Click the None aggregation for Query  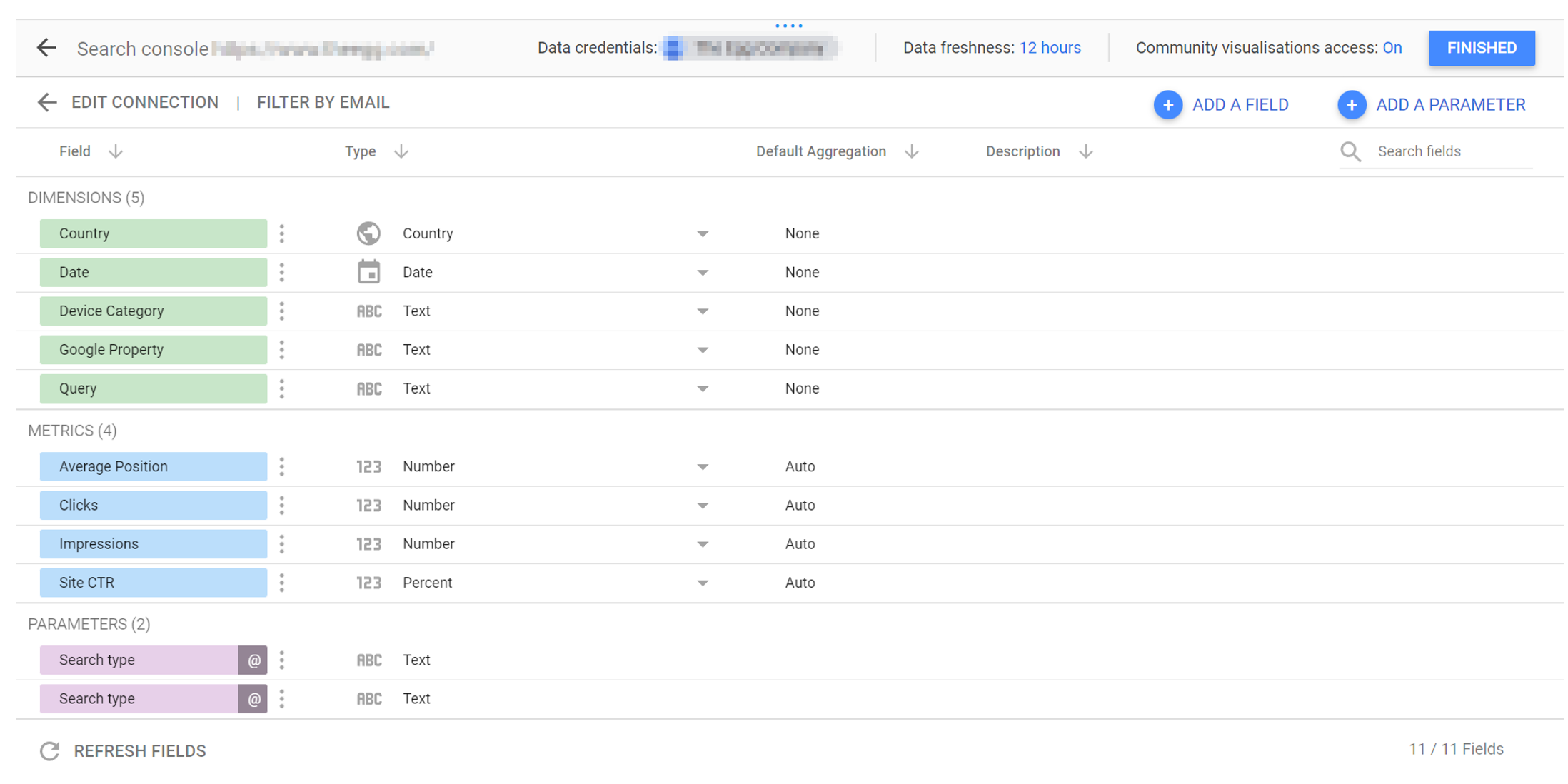pyautogui.click(x=802, y=388)
